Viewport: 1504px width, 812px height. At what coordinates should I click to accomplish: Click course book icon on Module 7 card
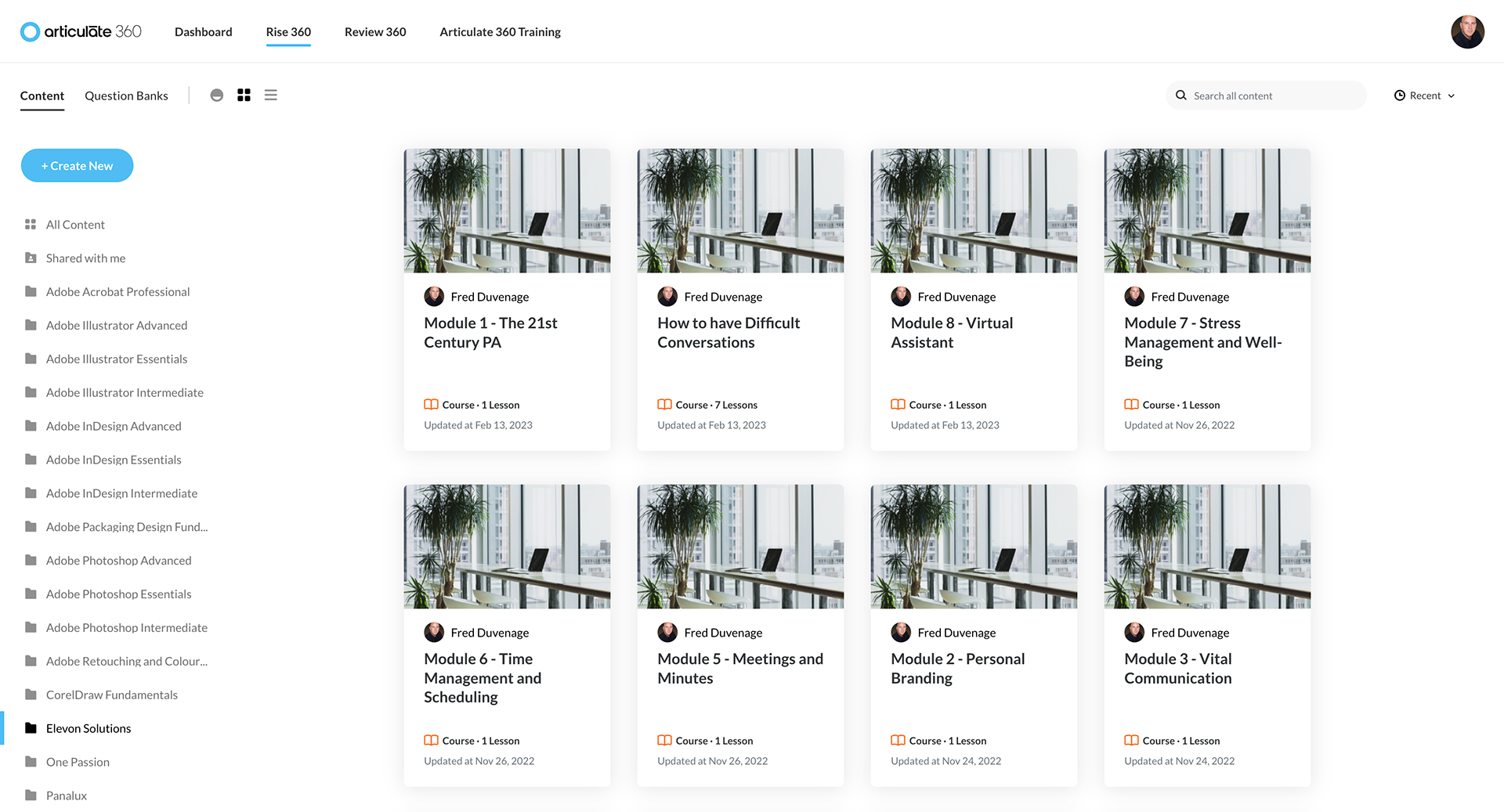(1131, 405)
